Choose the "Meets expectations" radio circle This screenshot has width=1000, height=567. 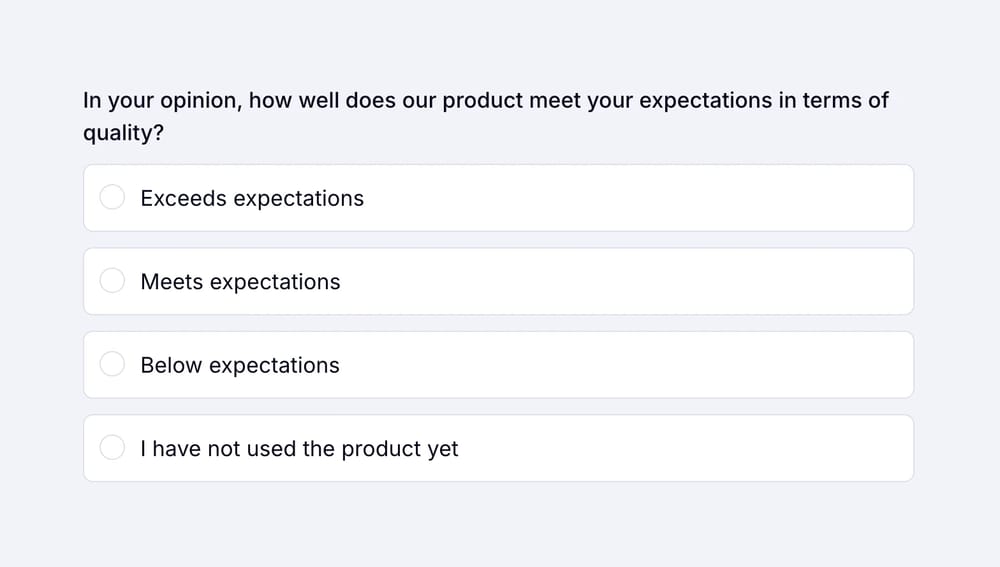(113, 282)
